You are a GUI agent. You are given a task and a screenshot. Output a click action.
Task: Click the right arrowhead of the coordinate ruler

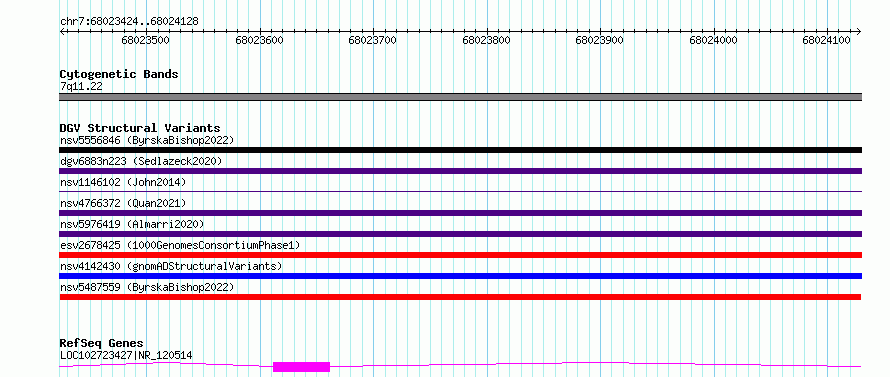tap(859, 31)
